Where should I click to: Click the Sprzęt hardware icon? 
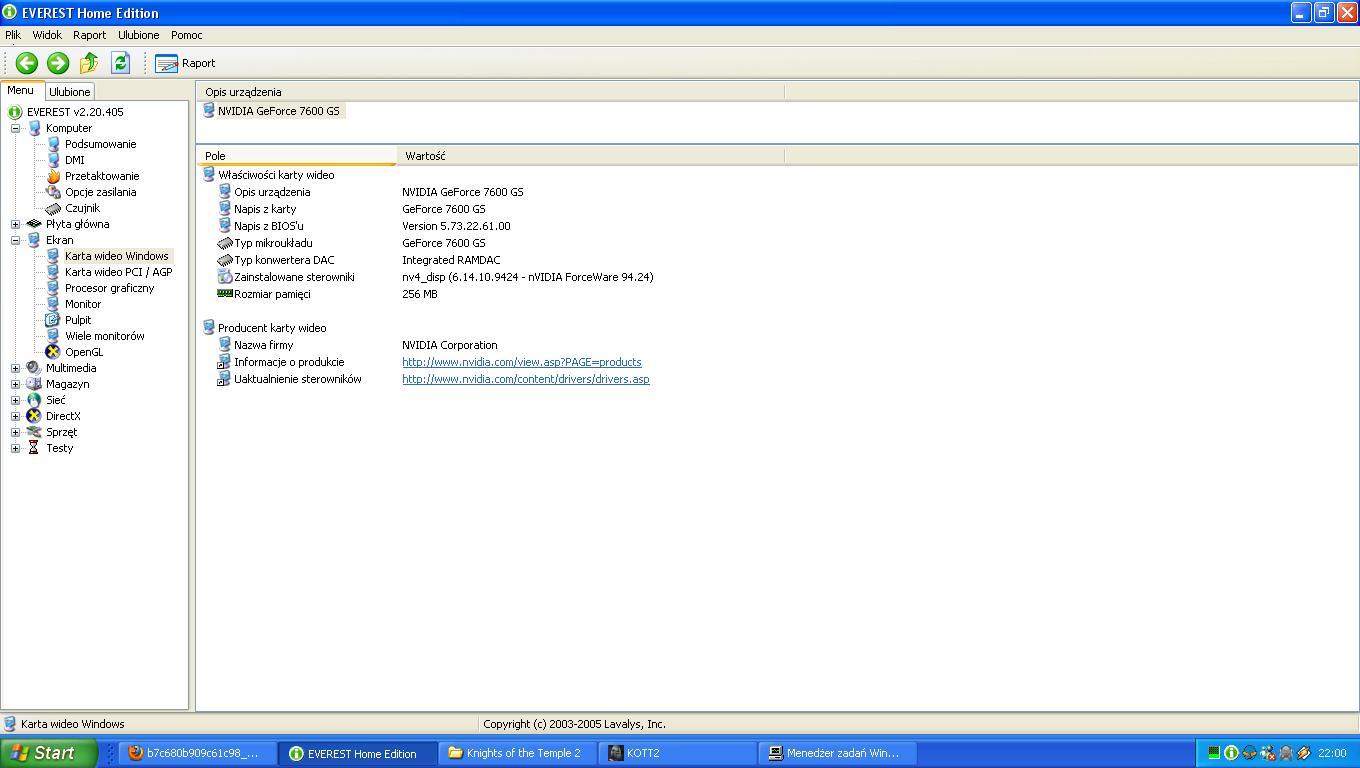pos(34,432)
